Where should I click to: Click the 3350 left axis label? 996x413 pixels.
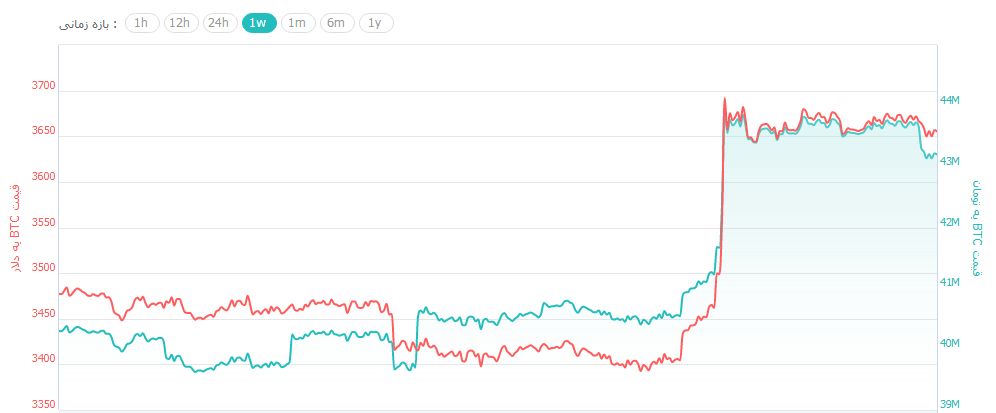(x=43, y=404)
